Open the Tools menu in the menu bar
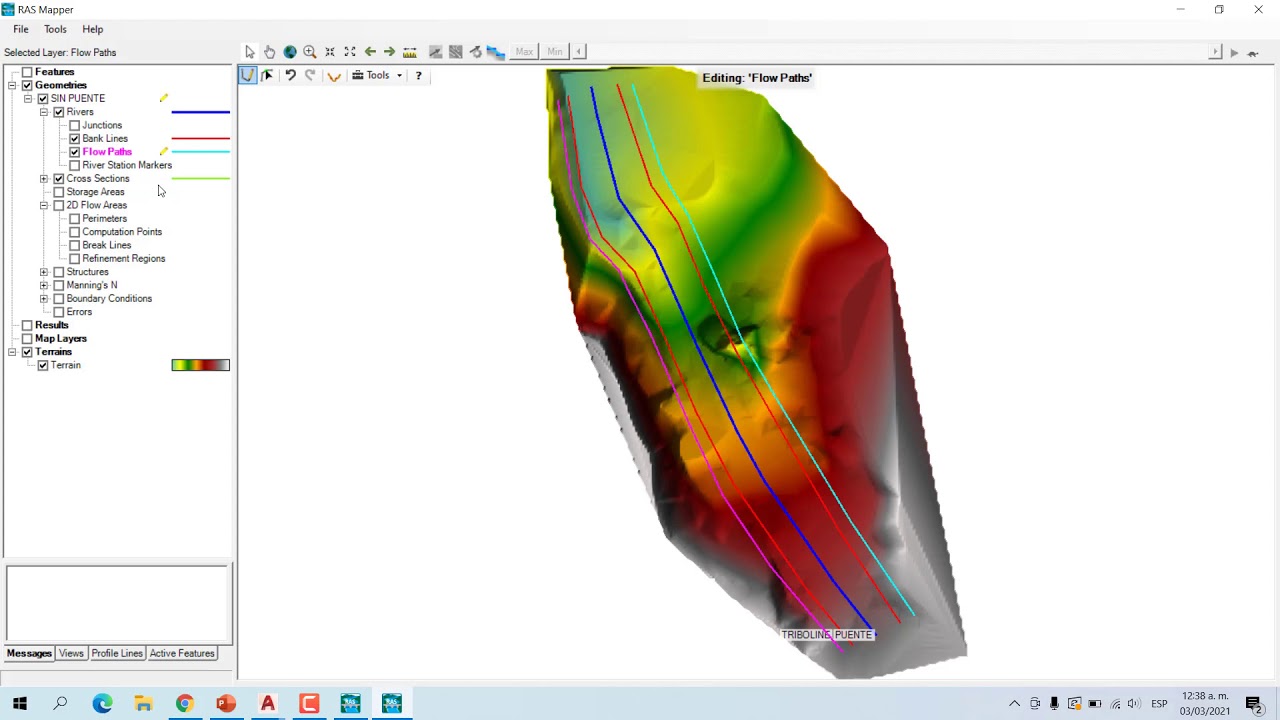Image resolution: width=1280 pixels, height=720 pixels. 55,29
